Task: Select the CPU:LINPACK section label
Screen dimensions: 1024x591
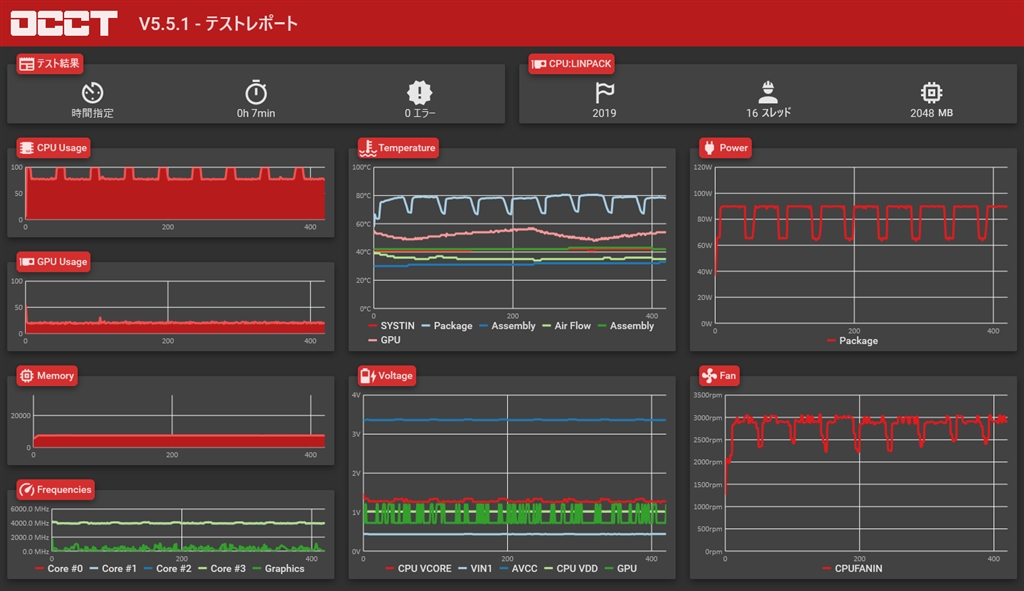Action: point(571,63)
